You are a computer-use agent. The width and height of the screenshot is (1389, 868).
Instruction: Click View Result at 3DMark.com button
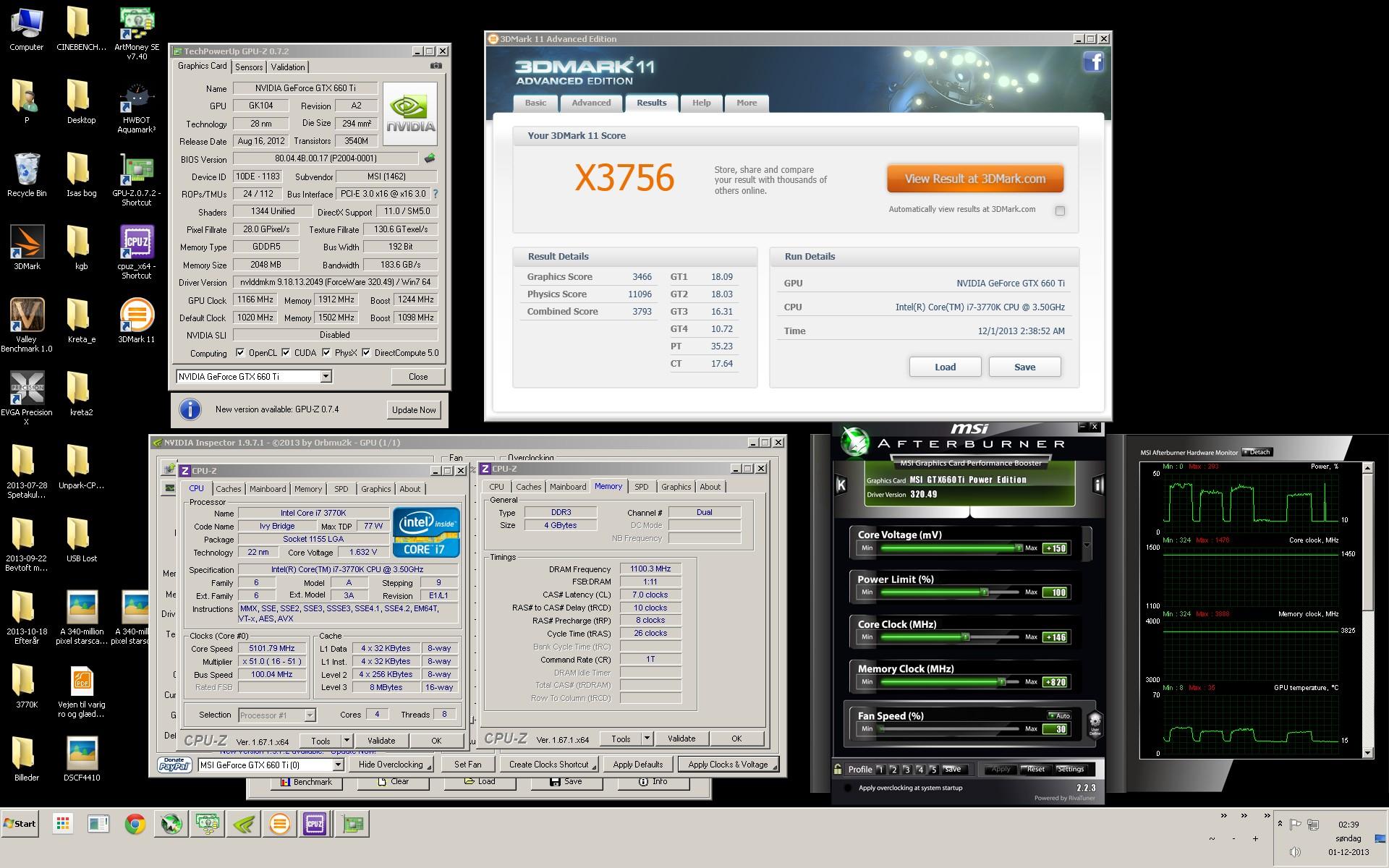975,179
